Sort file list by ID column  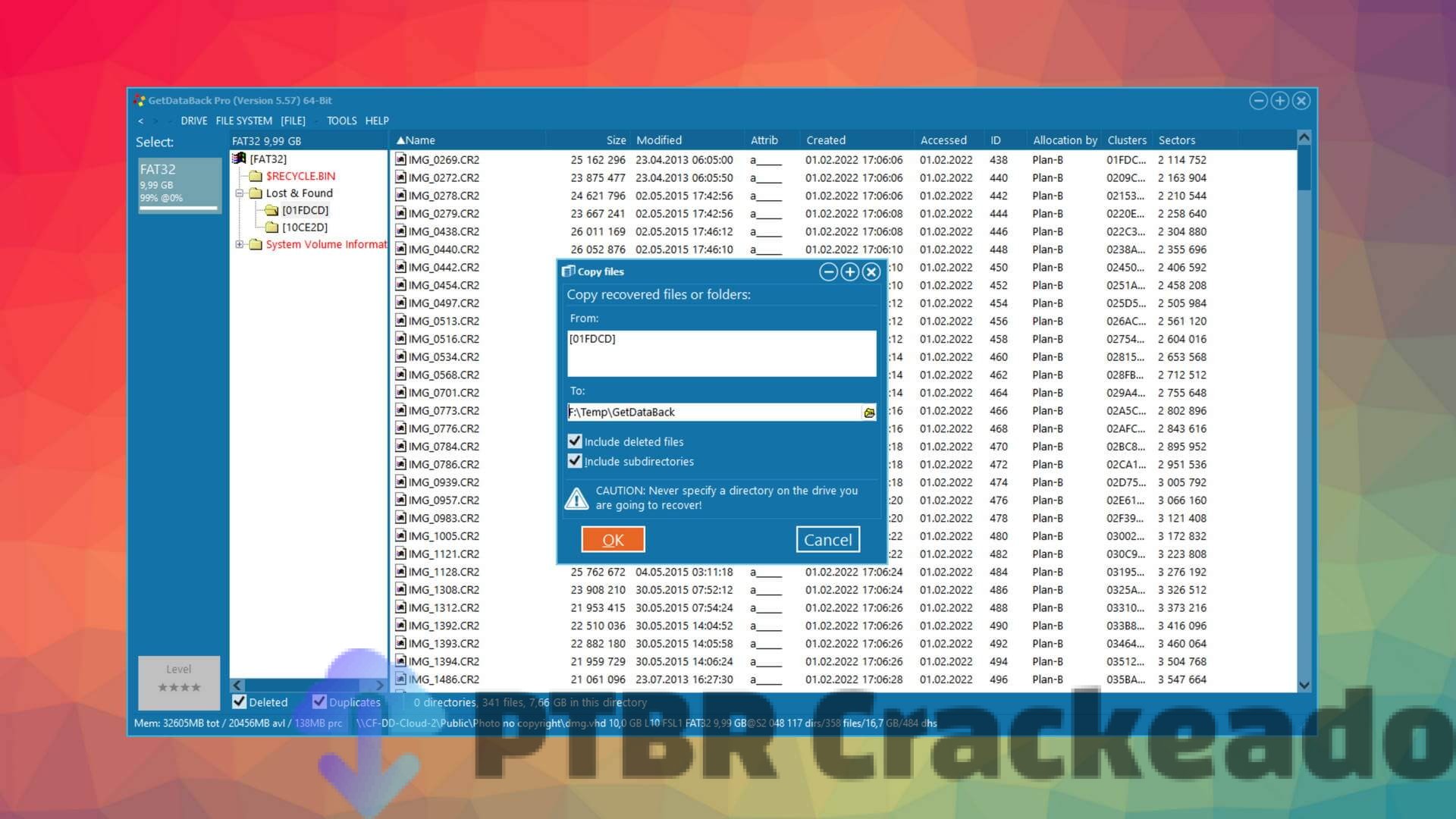1006,140
